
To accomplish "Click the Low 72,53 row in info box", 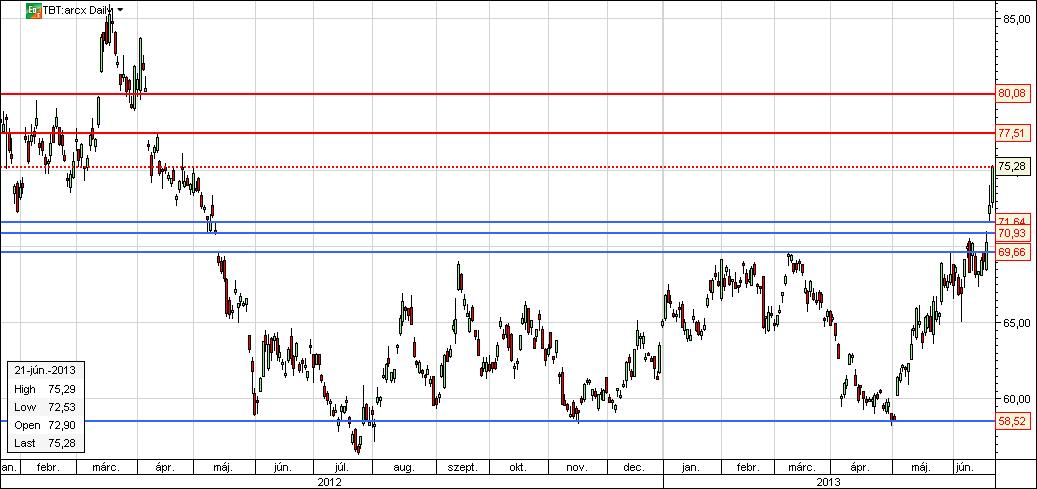I will pos(44,407).
